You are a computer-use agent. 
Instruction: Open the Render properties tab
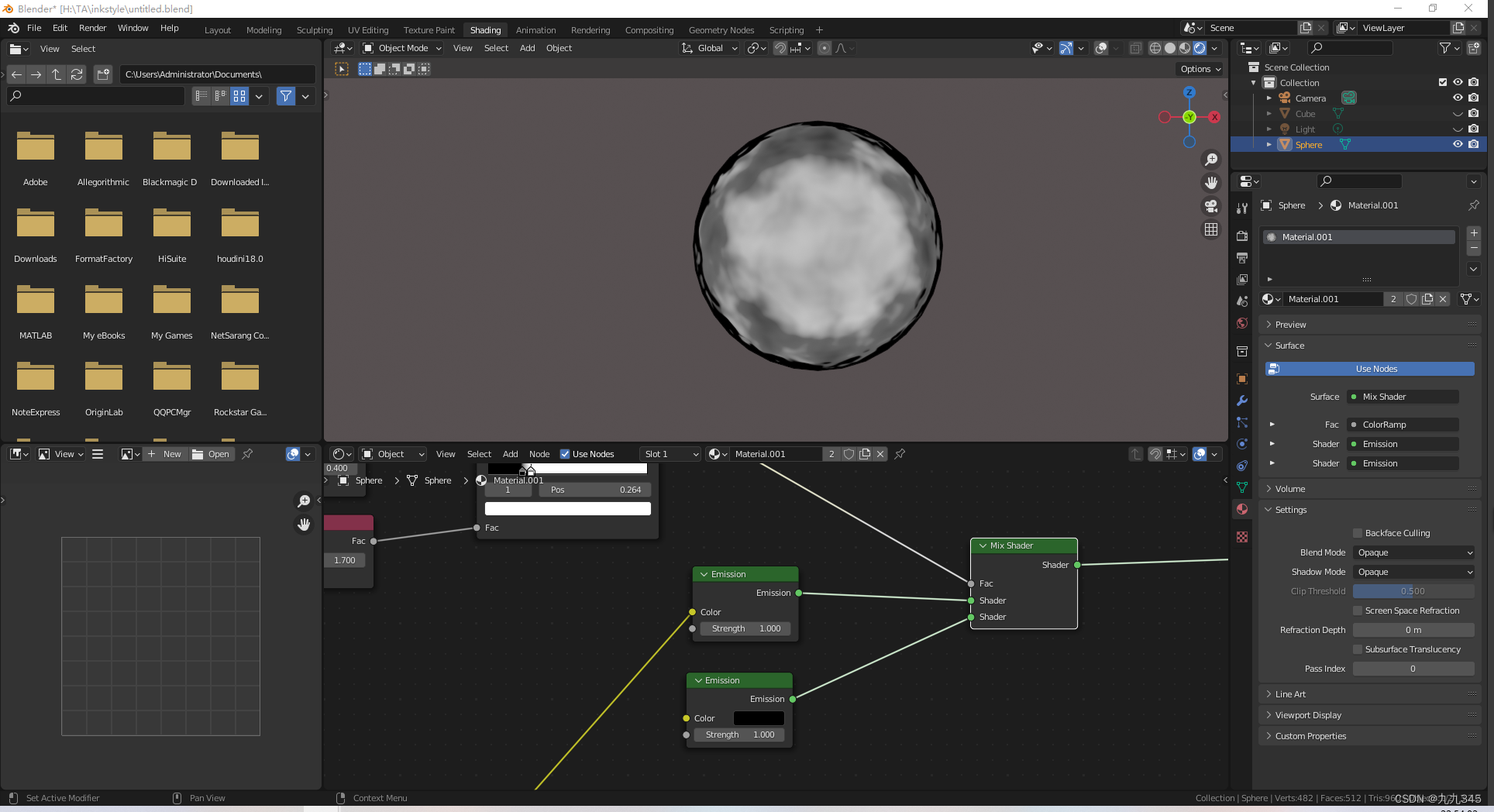1242,236
